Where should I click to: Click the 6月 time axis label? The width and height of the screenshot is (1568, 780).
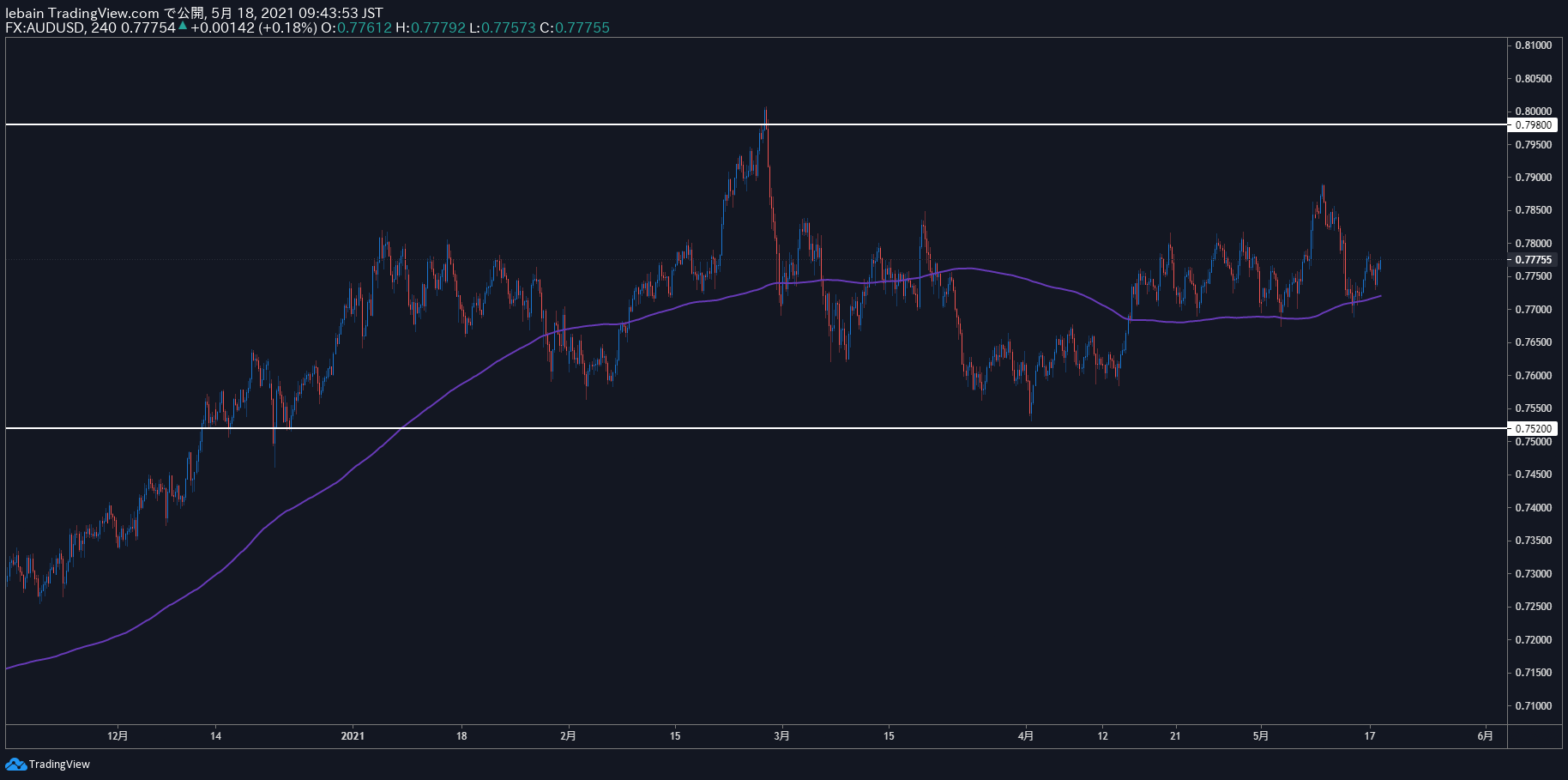pyautogui.click(x=1486, y=735)
